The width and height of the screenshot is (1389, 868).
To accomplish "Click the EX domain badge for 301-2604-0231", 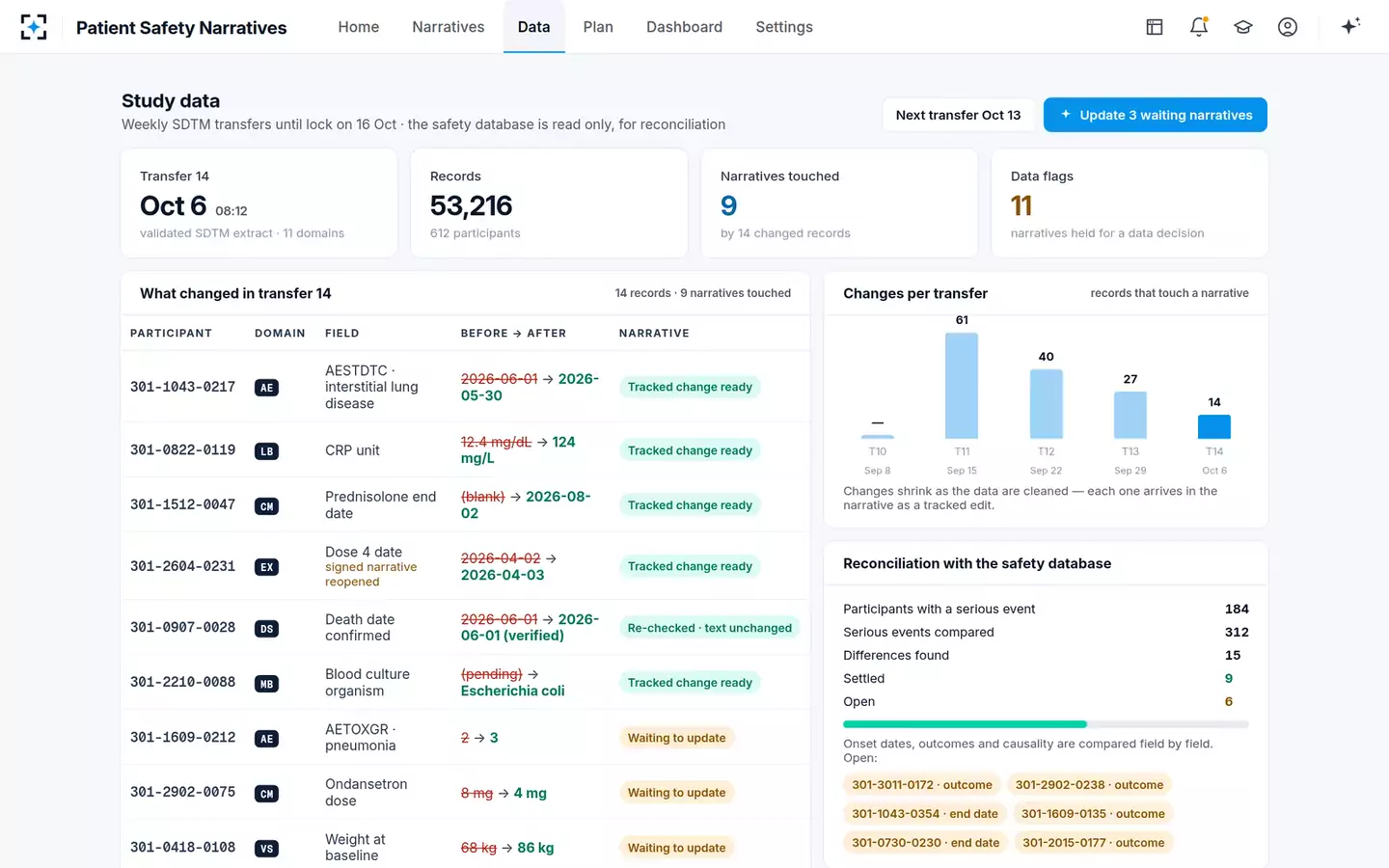I will [267, 567].
